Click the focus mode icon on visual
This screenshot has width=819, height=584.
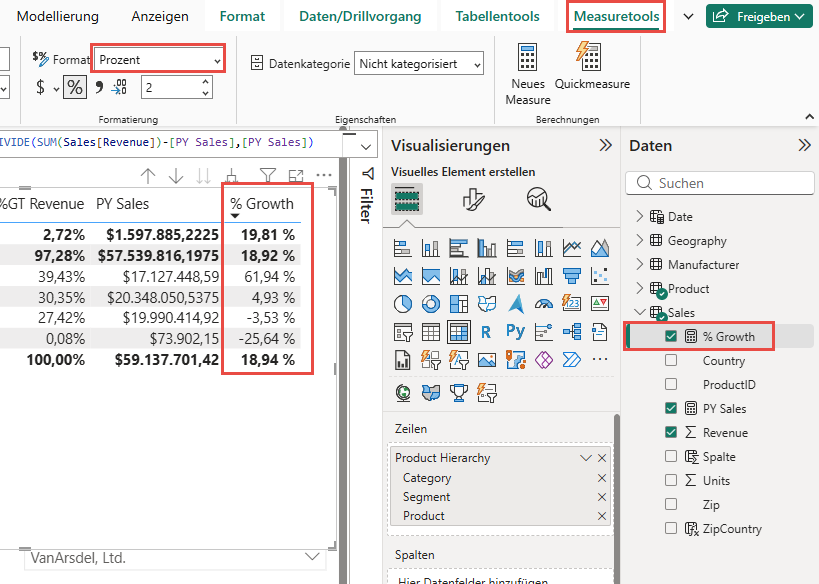pyautogui.click(x=296, y=176)
